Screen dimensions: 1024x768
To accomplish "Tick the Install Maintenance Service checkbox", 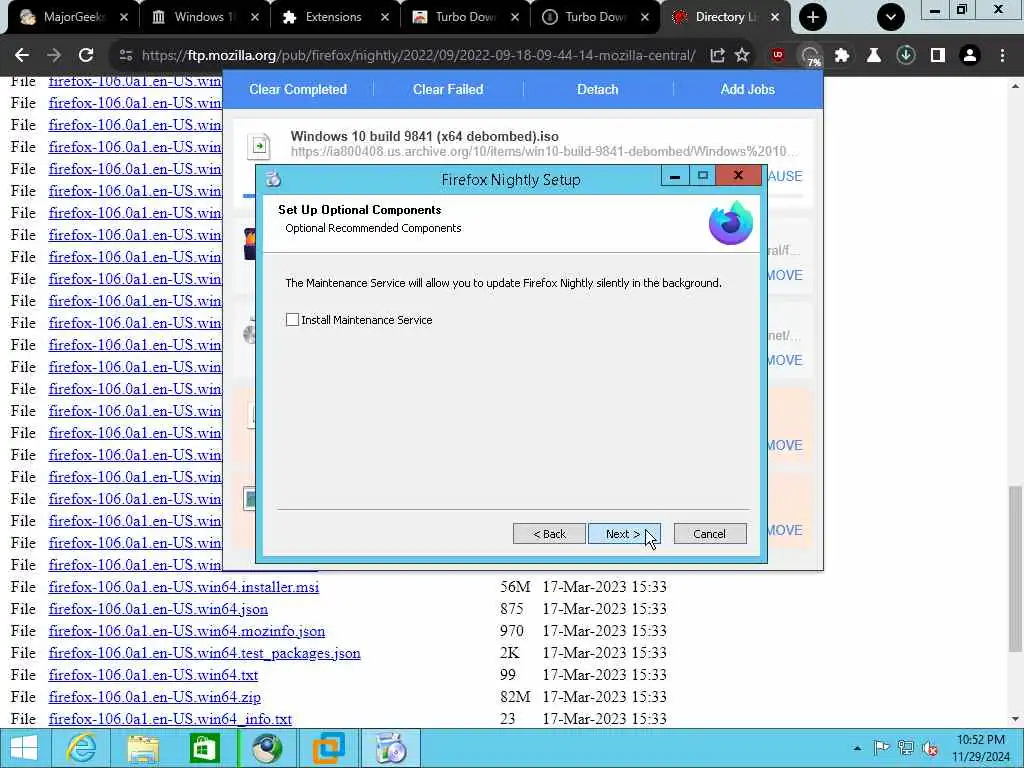I will point(292,320).
